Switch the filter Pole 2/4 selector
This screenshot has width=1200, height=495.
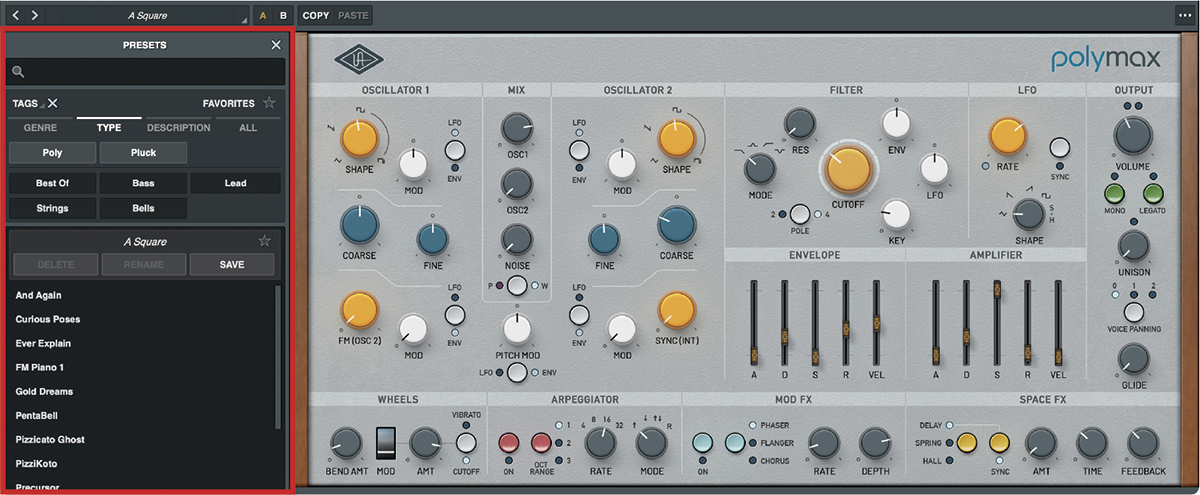click(799, 214)
